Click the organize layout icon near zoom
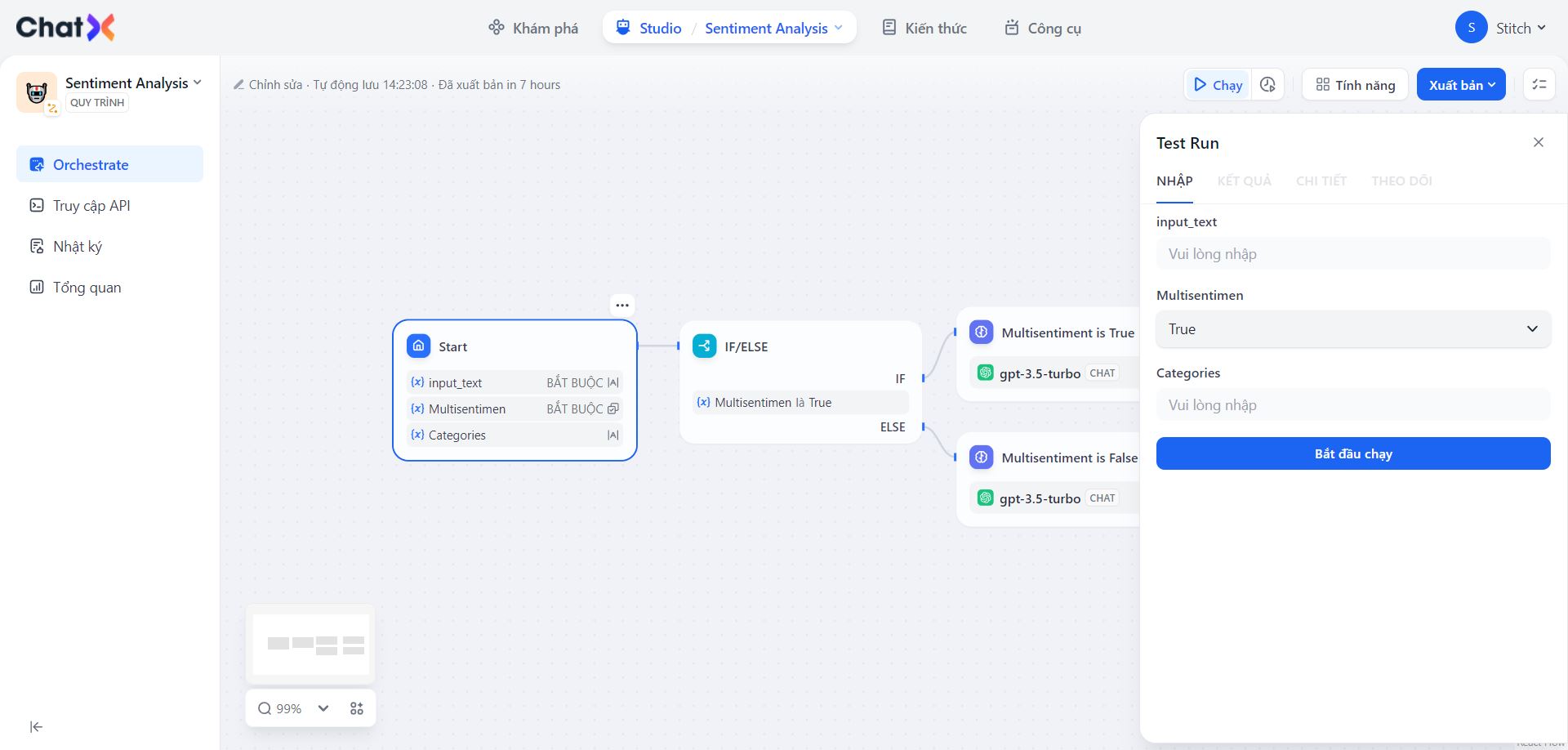 357,708
